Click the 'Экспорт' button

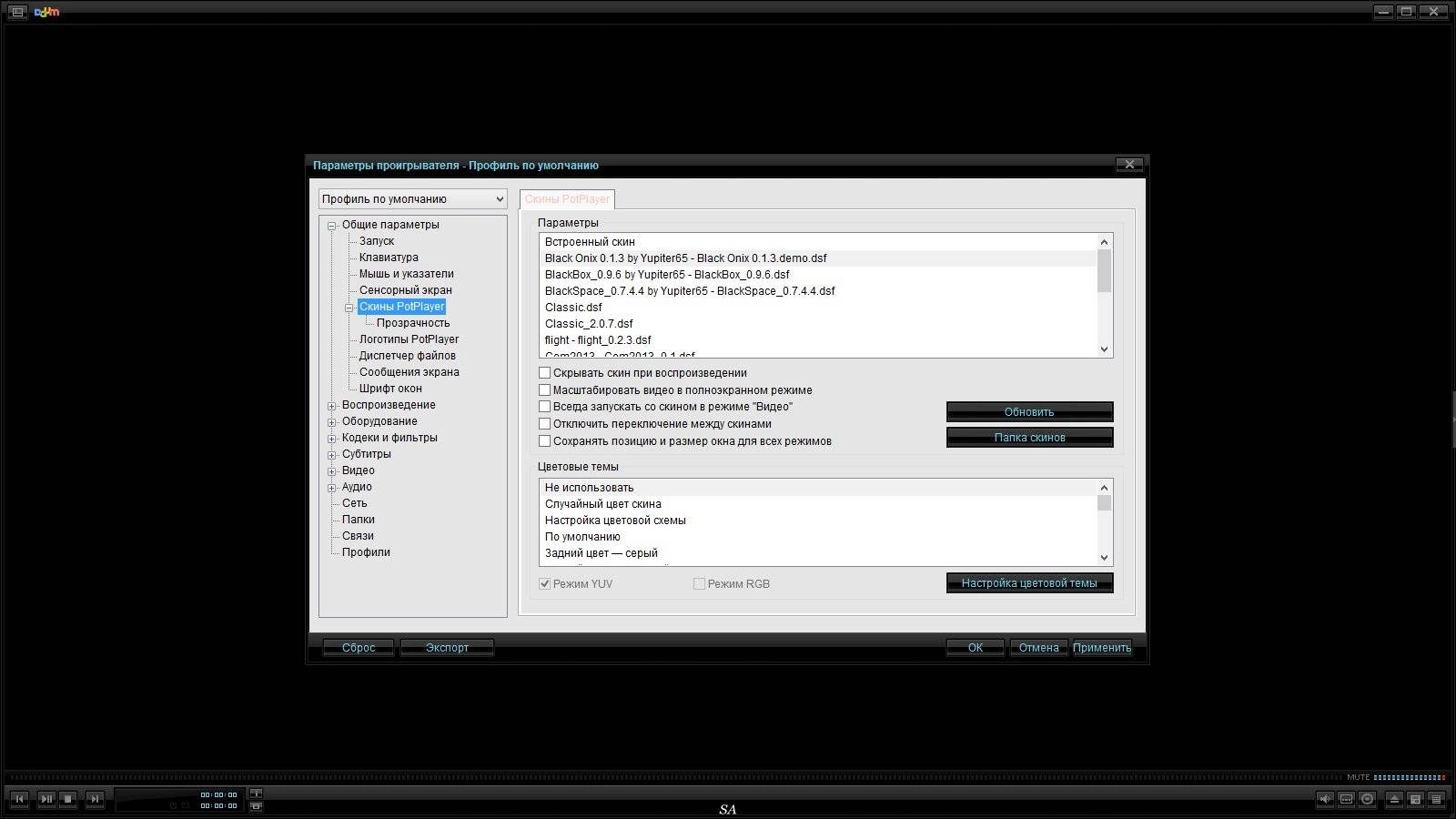(x=447, y=648)
